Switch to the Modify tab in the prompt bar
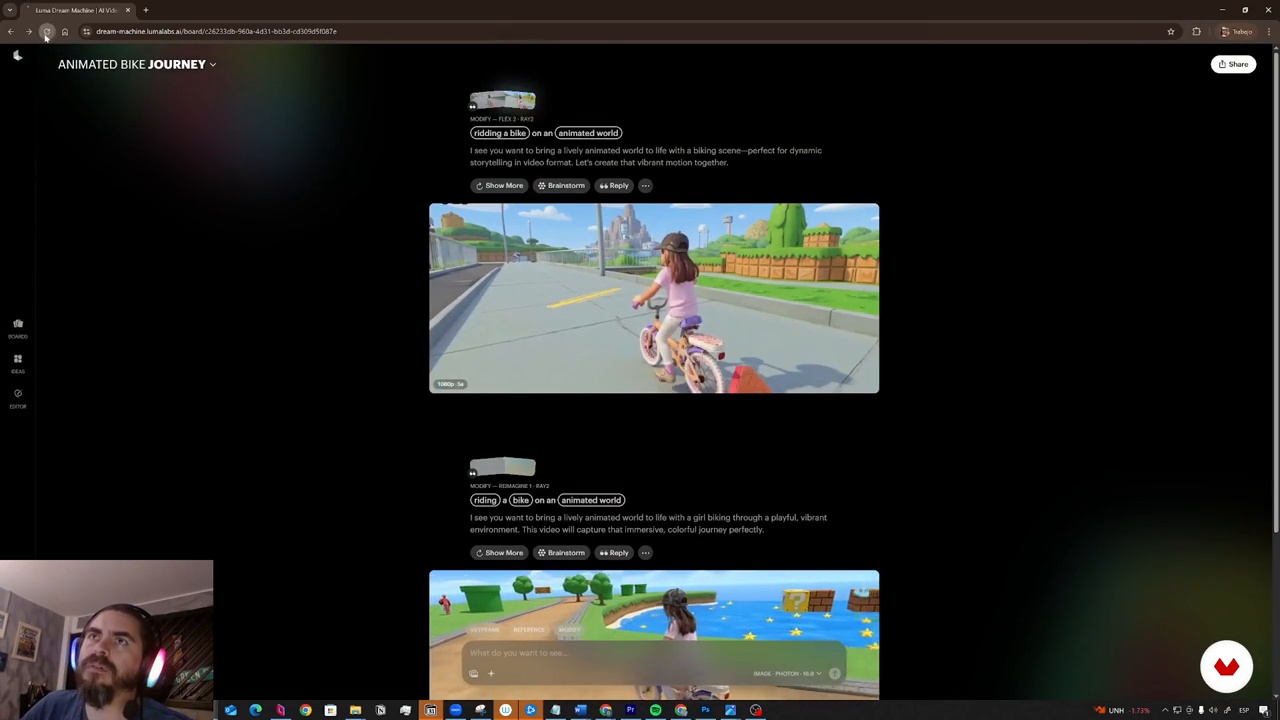This screenshot has width=1280, height=720. click(569, 630)
